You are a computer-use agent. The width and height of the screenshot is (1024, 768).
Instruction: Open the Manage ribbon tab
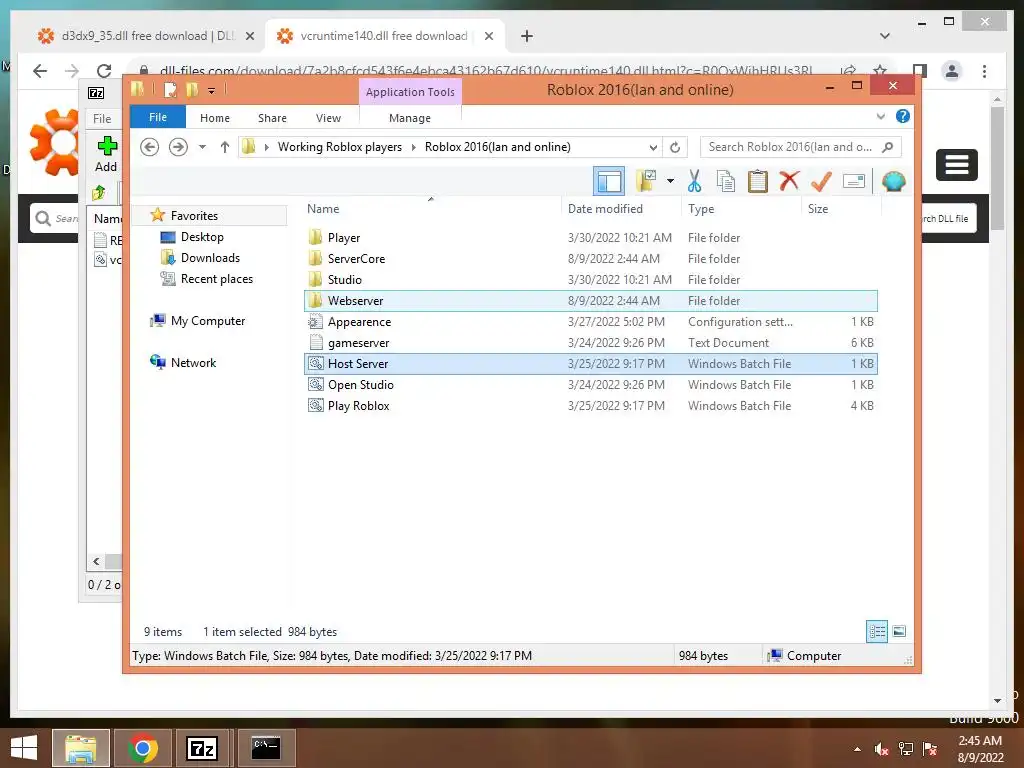(409, 118)
